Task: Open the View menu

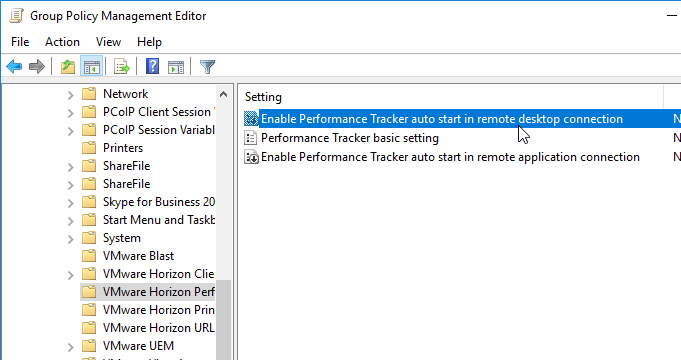Action: tap(108, 42)
